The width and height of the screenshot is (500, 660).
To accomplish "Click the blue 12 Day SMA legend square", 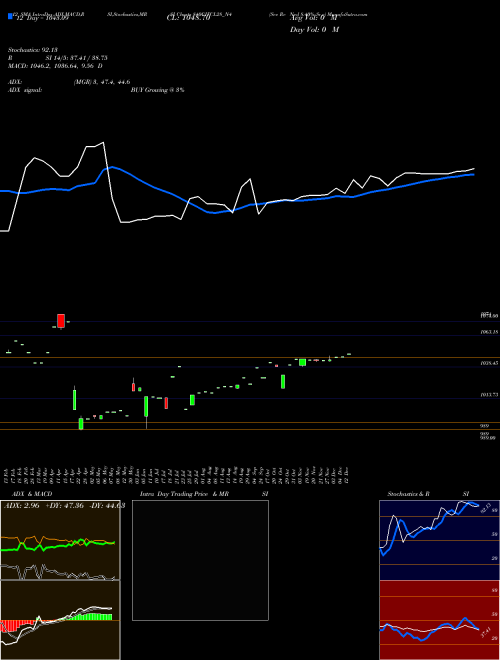I will pyautogui.click(x=11, y=17).
